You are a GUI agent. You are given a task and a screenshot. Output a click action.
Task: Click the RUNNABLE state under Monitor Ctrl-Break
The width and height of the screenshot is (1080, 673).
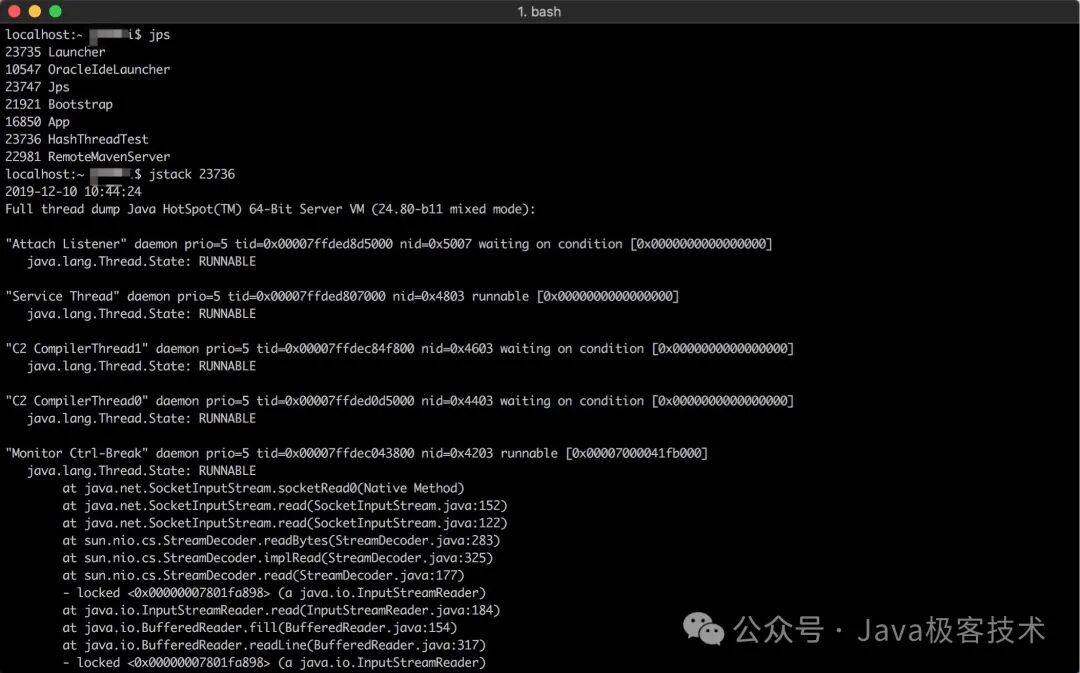227,471
